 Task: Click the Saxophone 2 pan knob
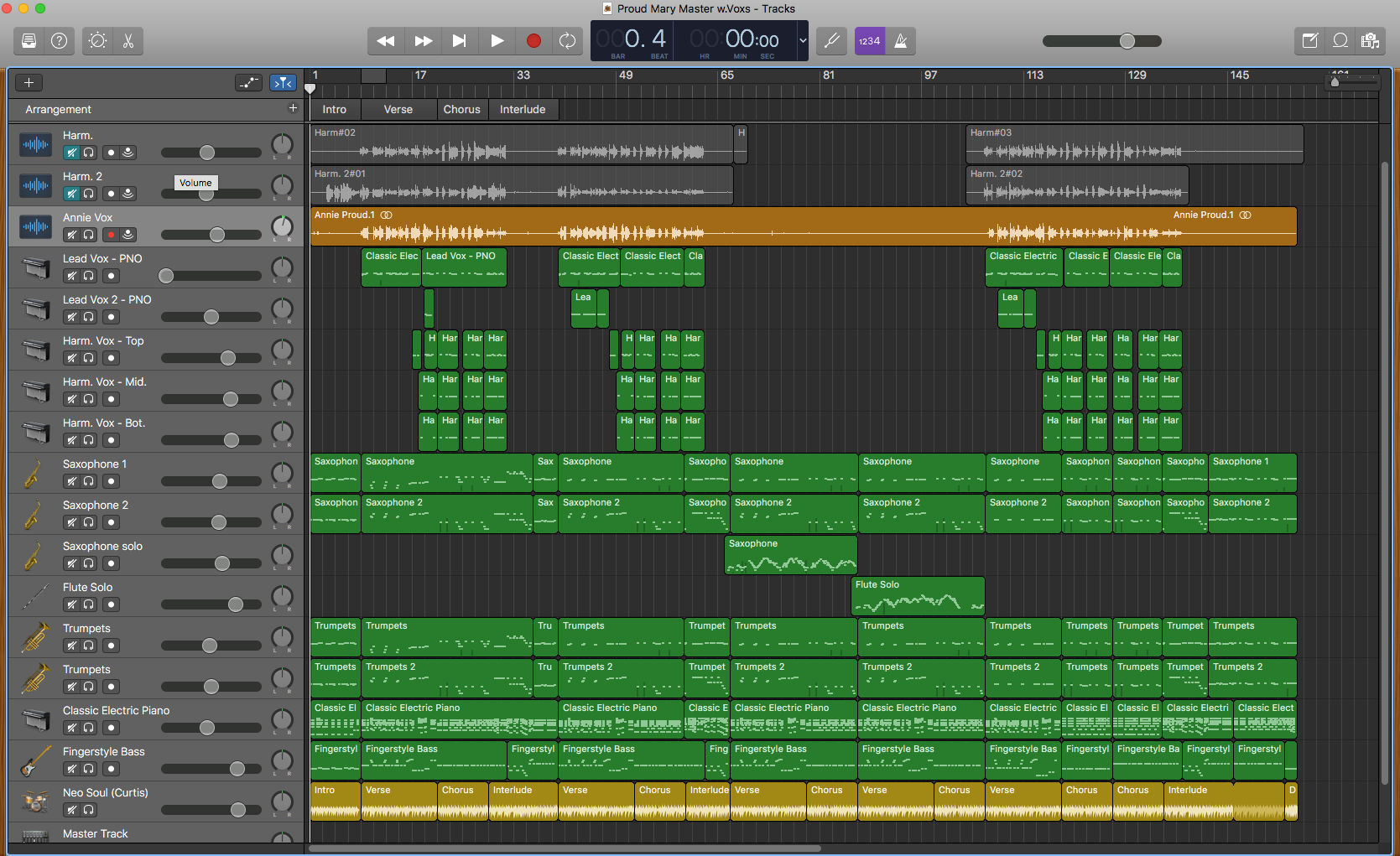[x=283, y=514]
